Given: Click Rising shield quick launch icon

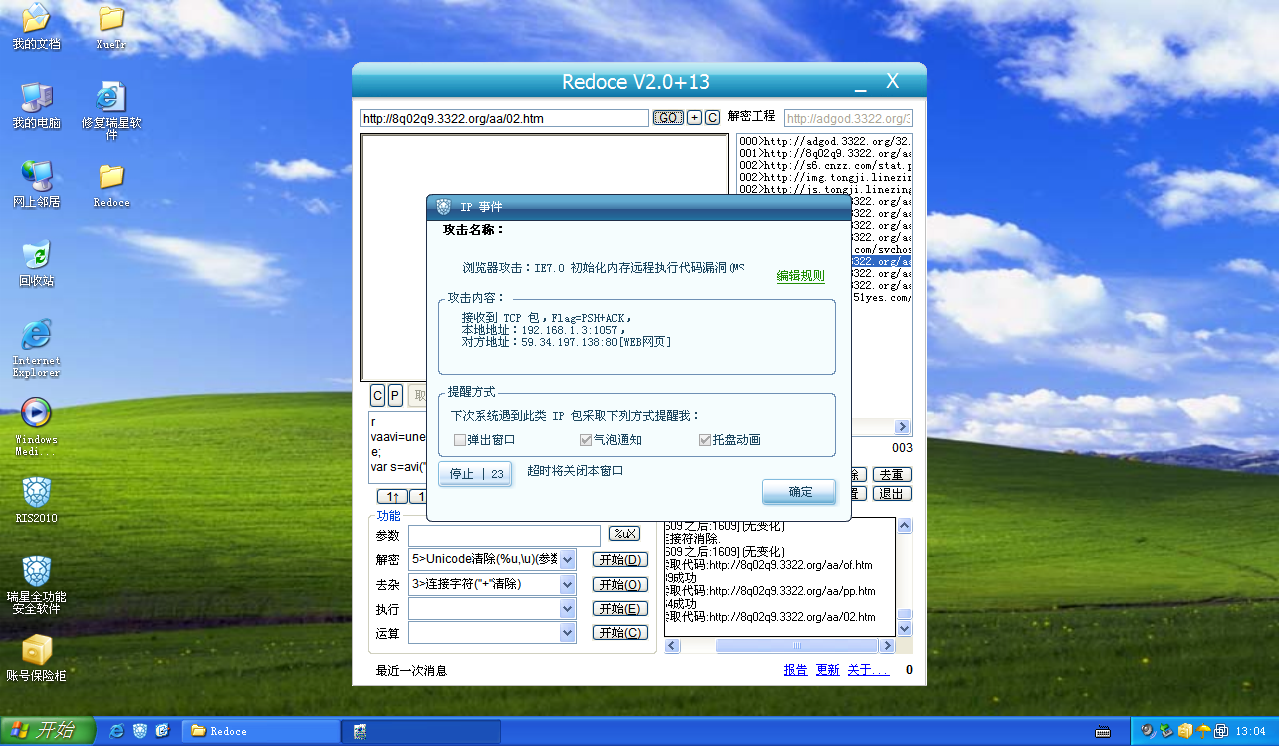Looking at the screenshot, I should coord(140,731).
